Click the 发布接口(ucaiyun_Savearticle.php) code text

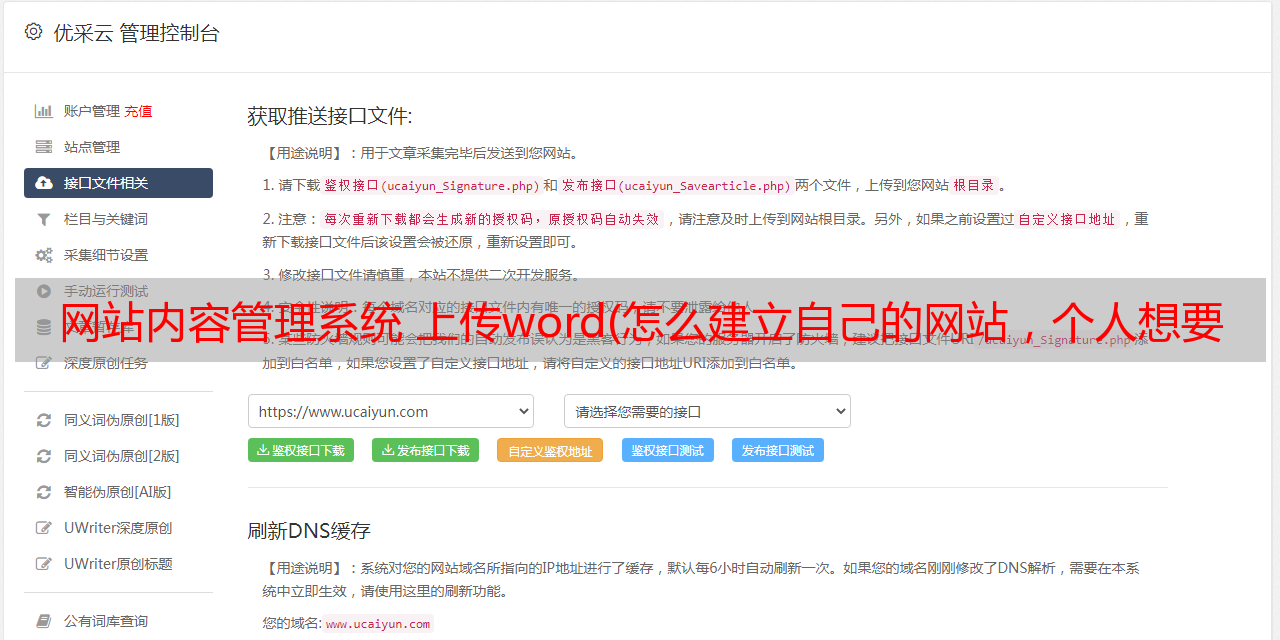[x=676, y=185]
